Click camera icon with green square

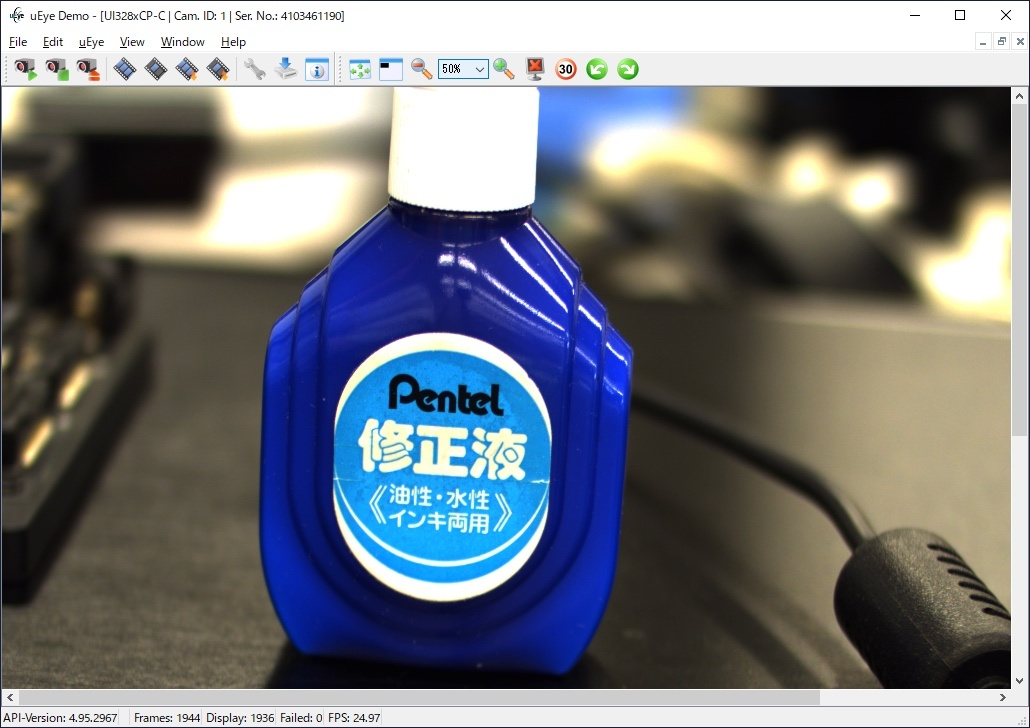click(x=57, y=69)
